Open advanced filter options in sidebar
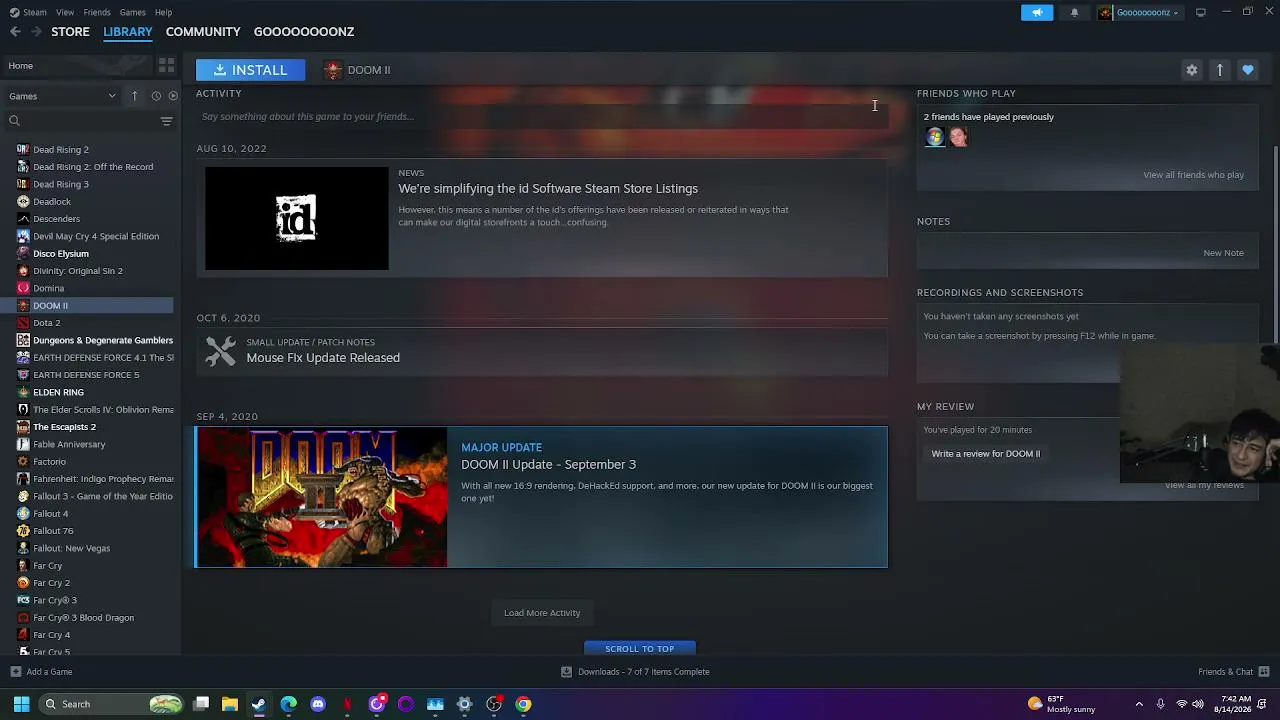The image size is (1280, 720). (166, 121)
